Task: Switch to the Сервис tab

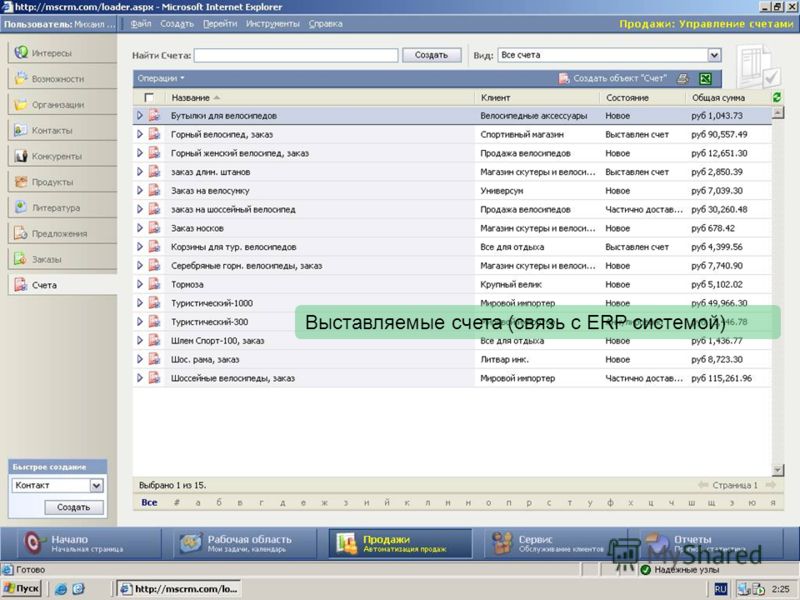Action: 554,543
